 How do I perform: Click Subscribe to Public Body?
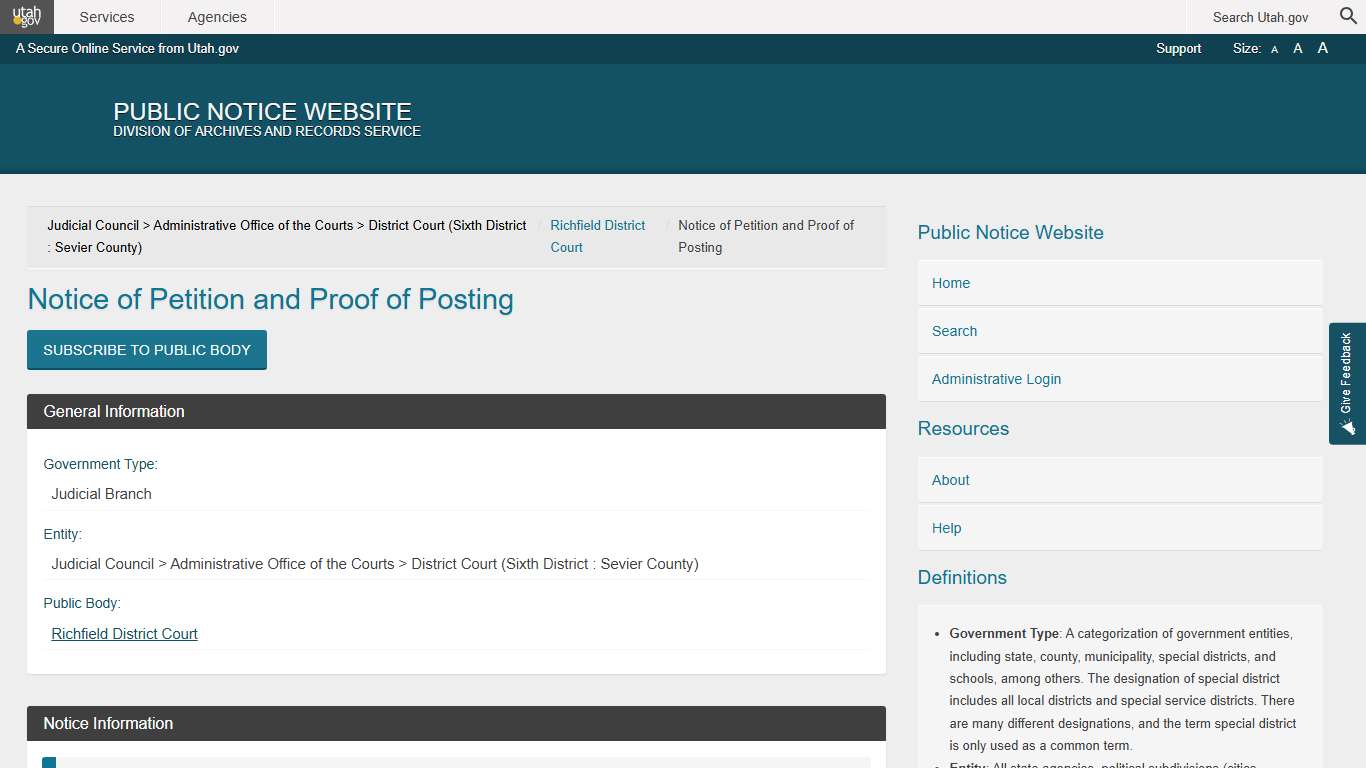[x=146, y=349]
